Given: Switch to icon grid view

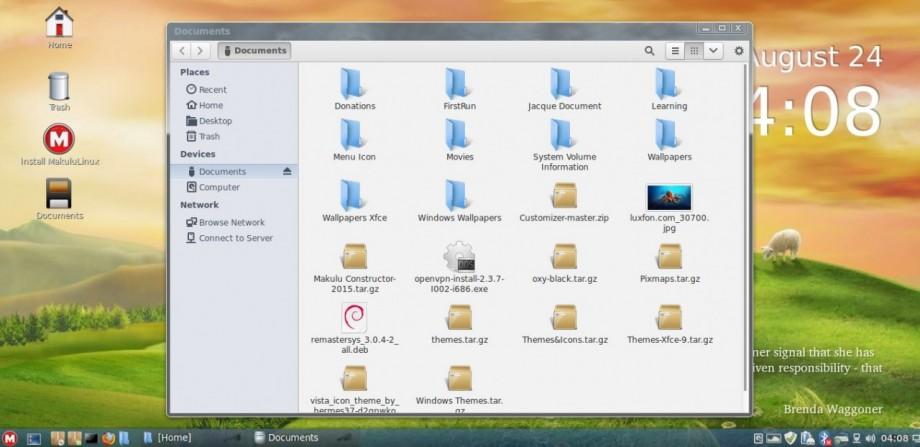Looking at the screenshot, I should 694,51.
